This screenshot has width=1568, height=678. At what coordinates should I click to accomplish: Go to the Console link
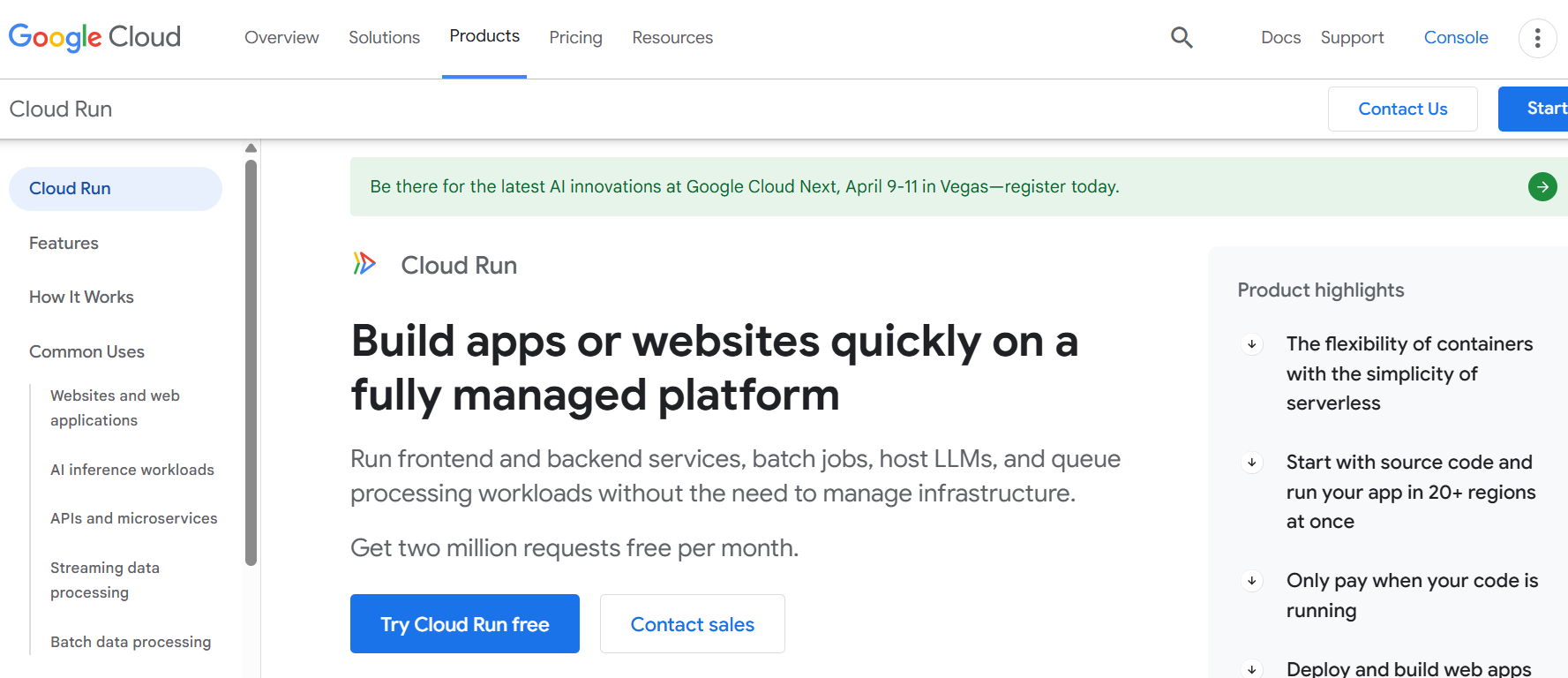[x=1456, y=37]
